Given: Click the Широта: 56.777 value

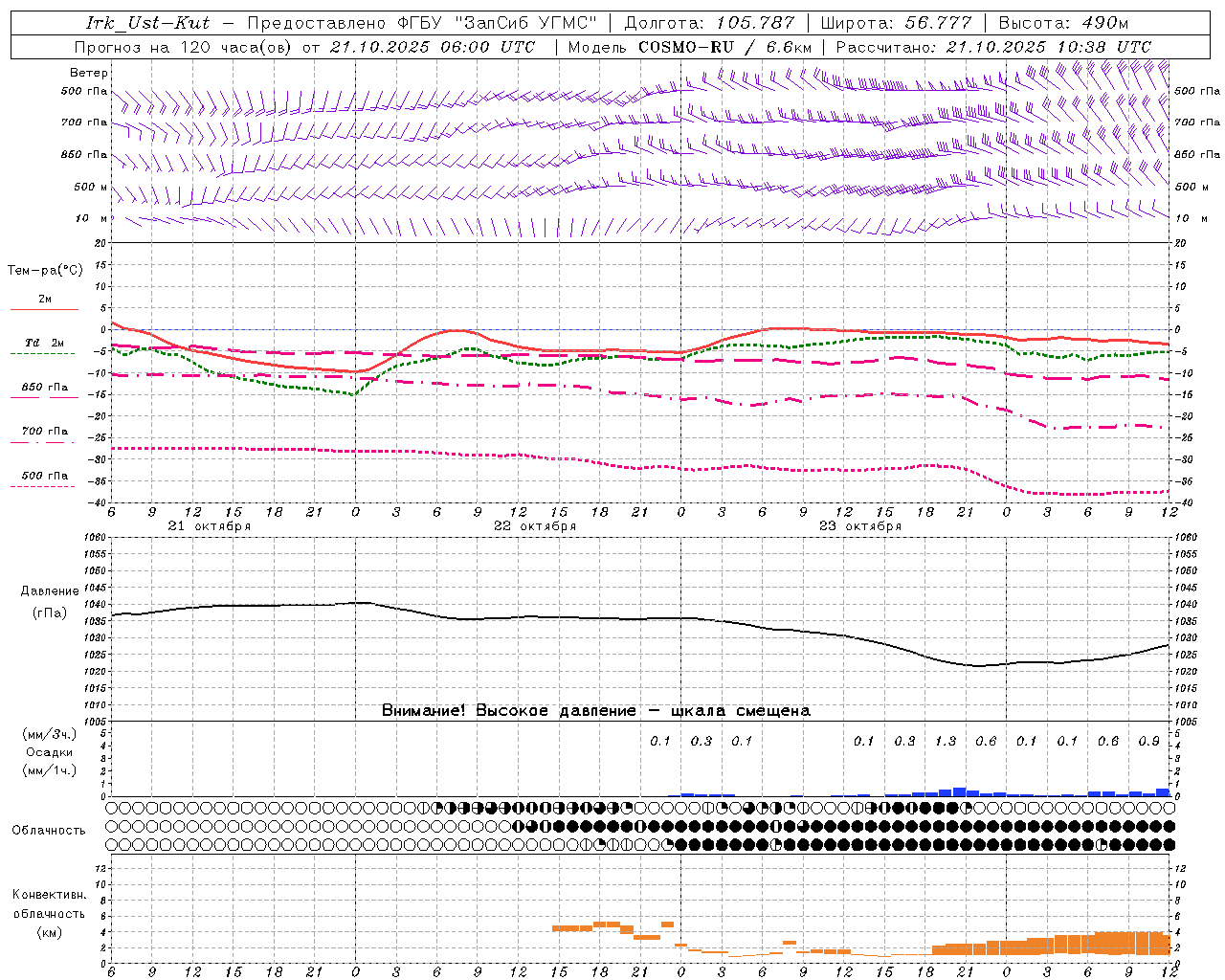Looking at the screenshot, I should point(897,23).
